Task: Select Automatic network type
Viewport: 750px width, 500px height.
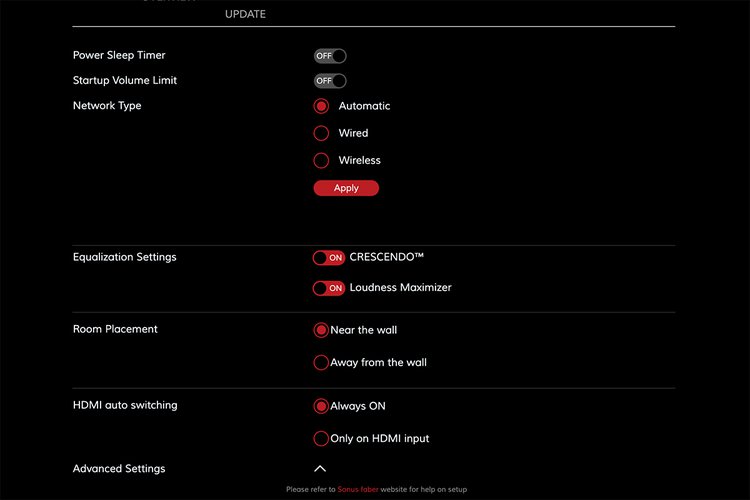Action: pos(322,106)
